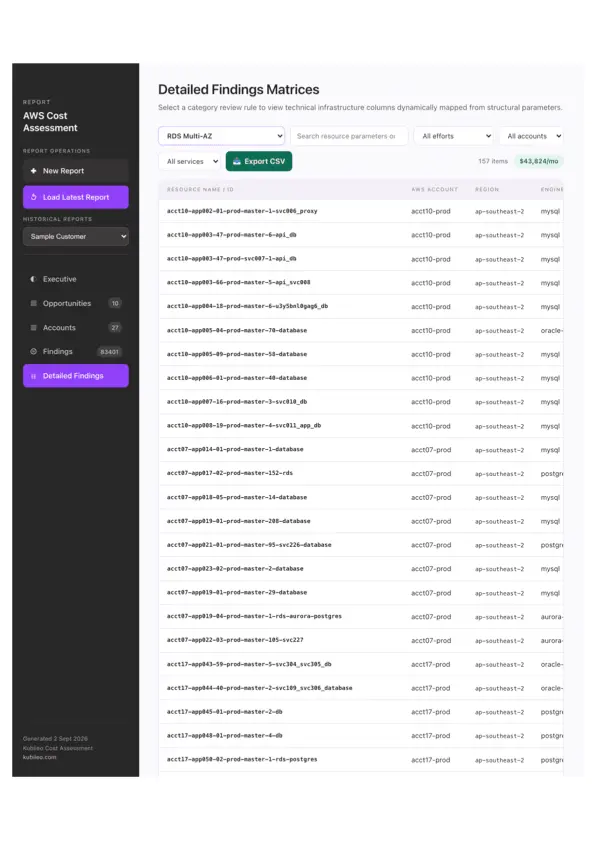This screenshot has width=595, height=841.
Task: Click the Findings circle icon
Action: click(x=33, y=351)
